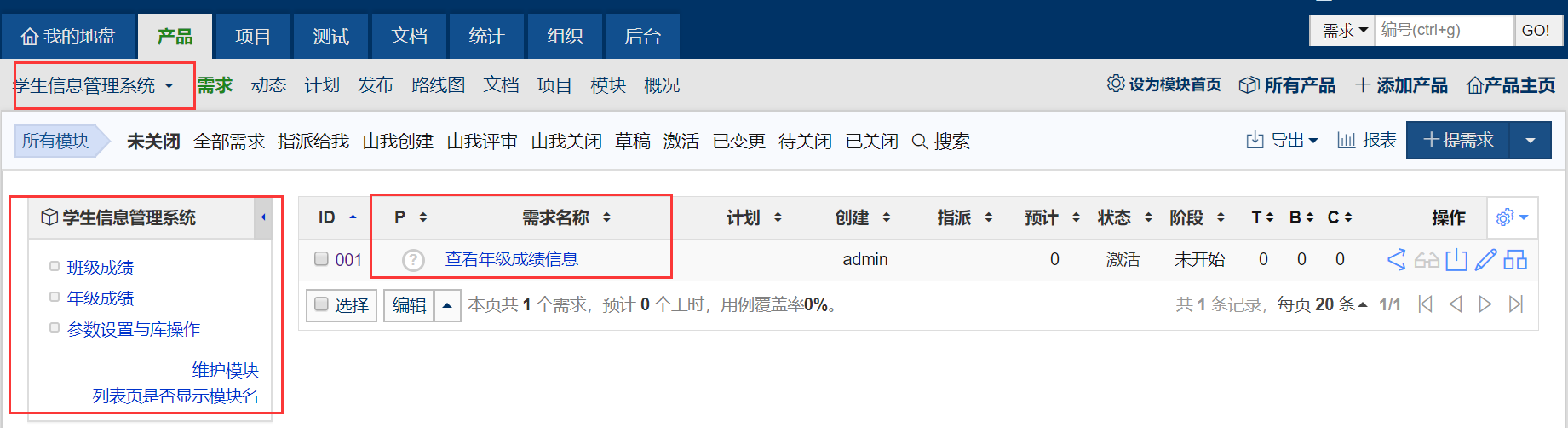Show 全部需求 filter
The width and height of the screenshot is (1568, 428).
coord(229,142)
